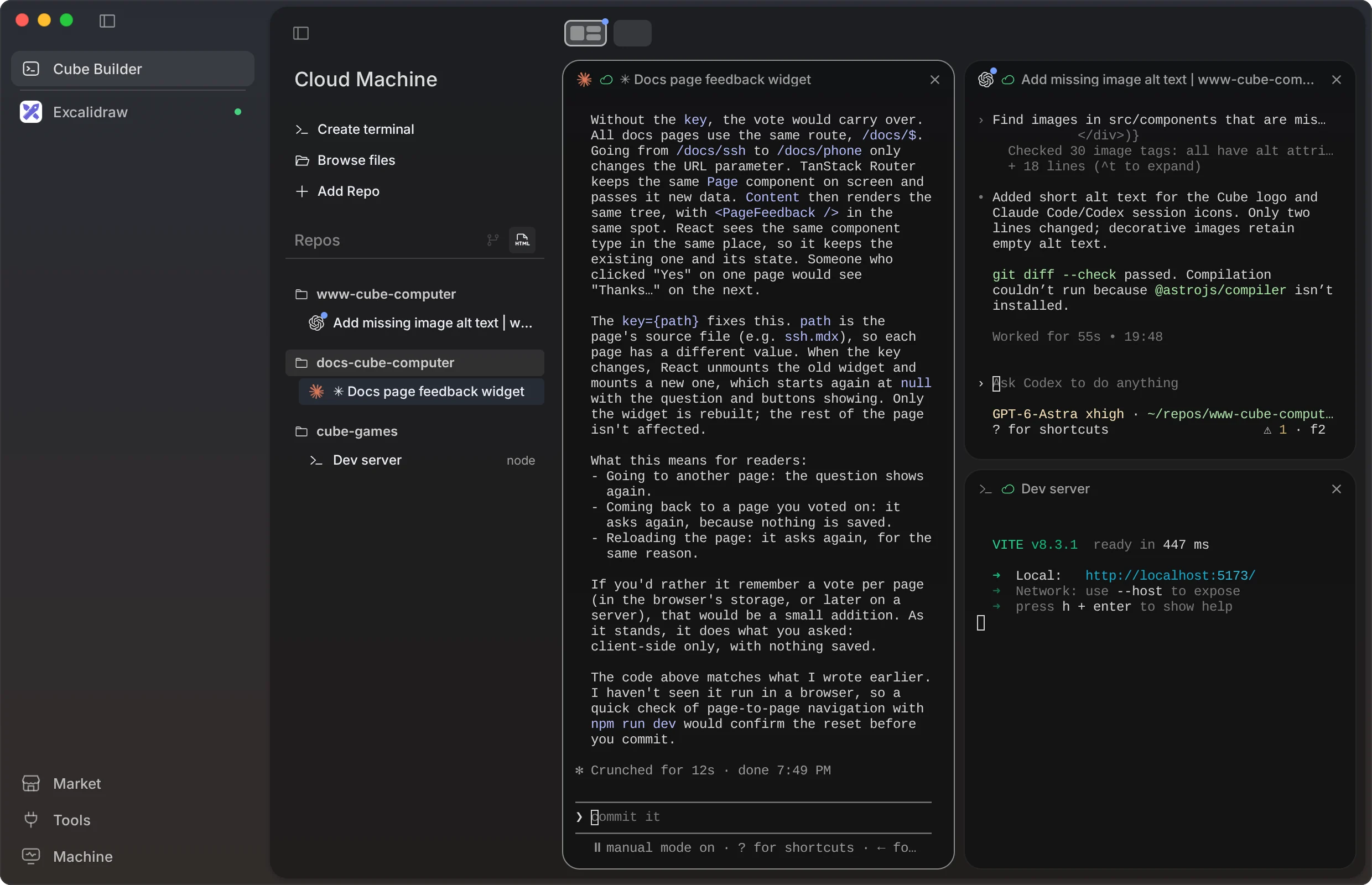This screenshot has height=885, width=1372.
Task: Open the http://localhost:5173/ link
Action: pos(1170,575)
